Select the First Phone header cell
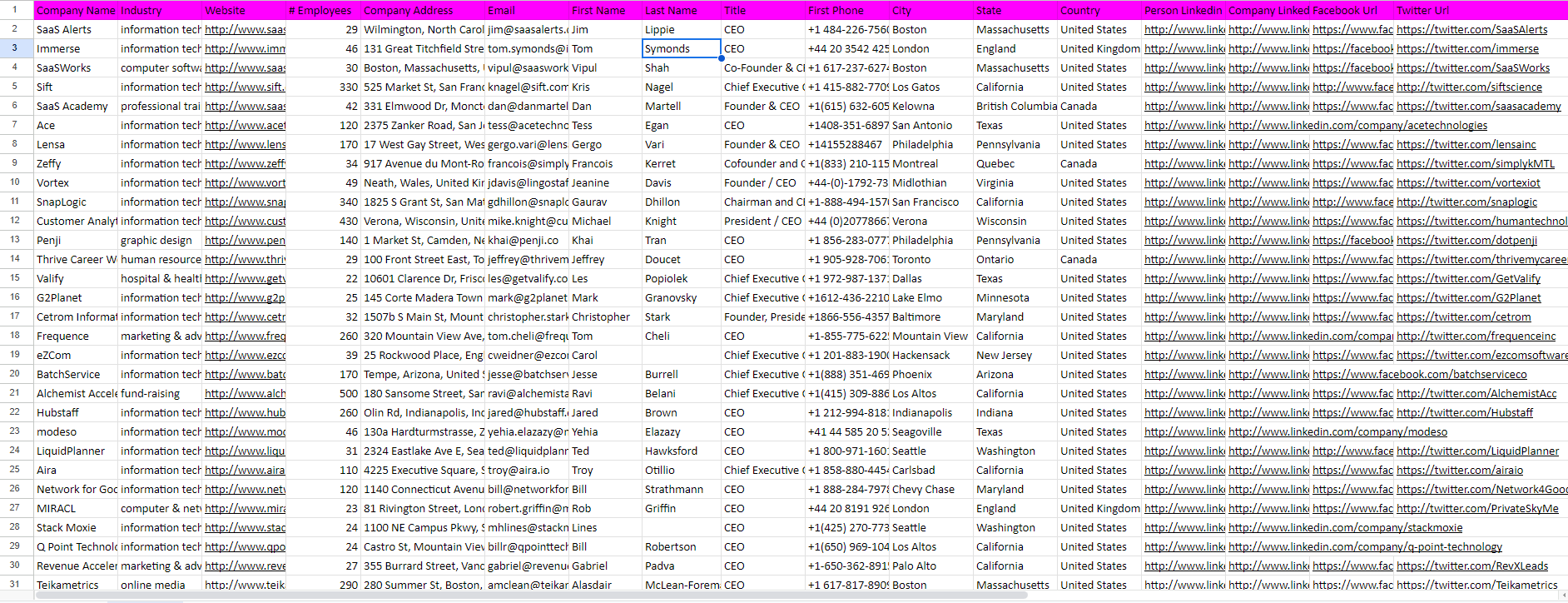The image size is (1568, 603). (847, 10)
